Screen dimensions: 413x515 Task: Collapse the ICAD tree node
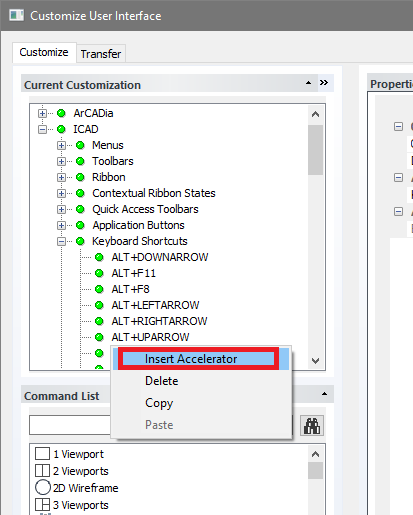click(42, 129)
